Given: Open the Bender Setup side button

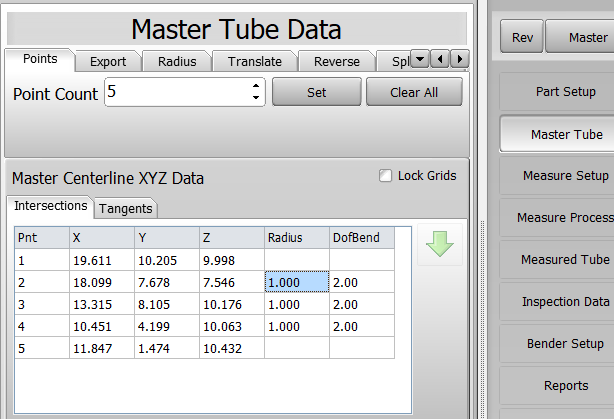Looking at the screenshot, I should click(565, 344).
